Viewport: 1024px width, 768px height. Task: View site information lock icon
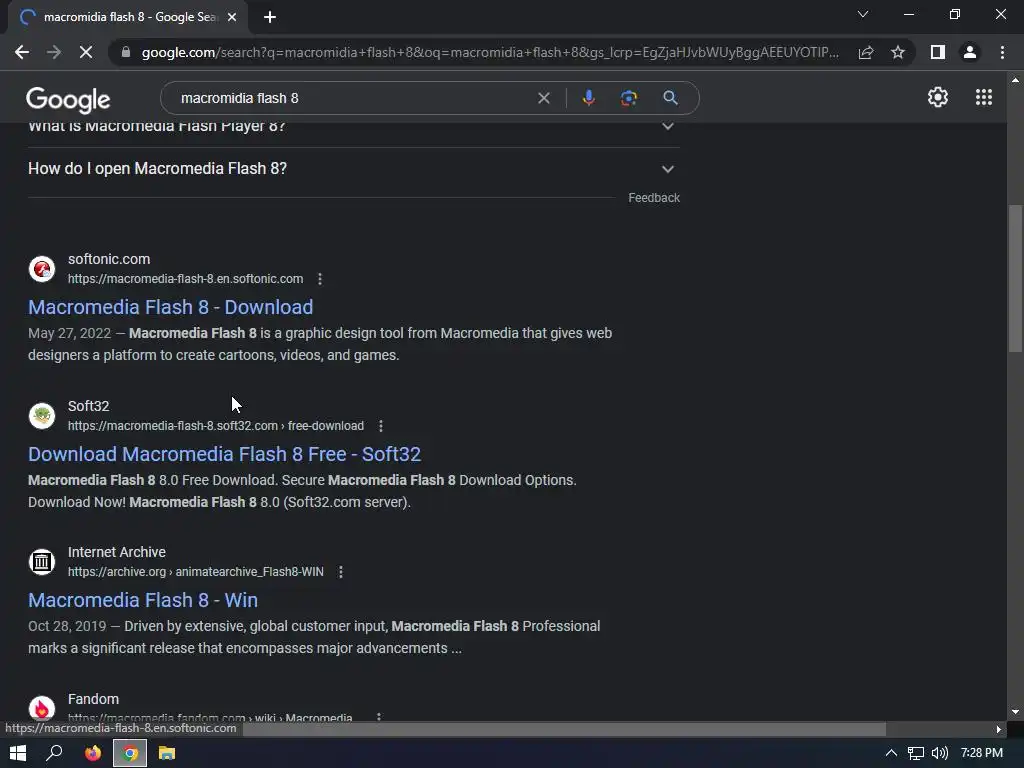click(126, 52)
